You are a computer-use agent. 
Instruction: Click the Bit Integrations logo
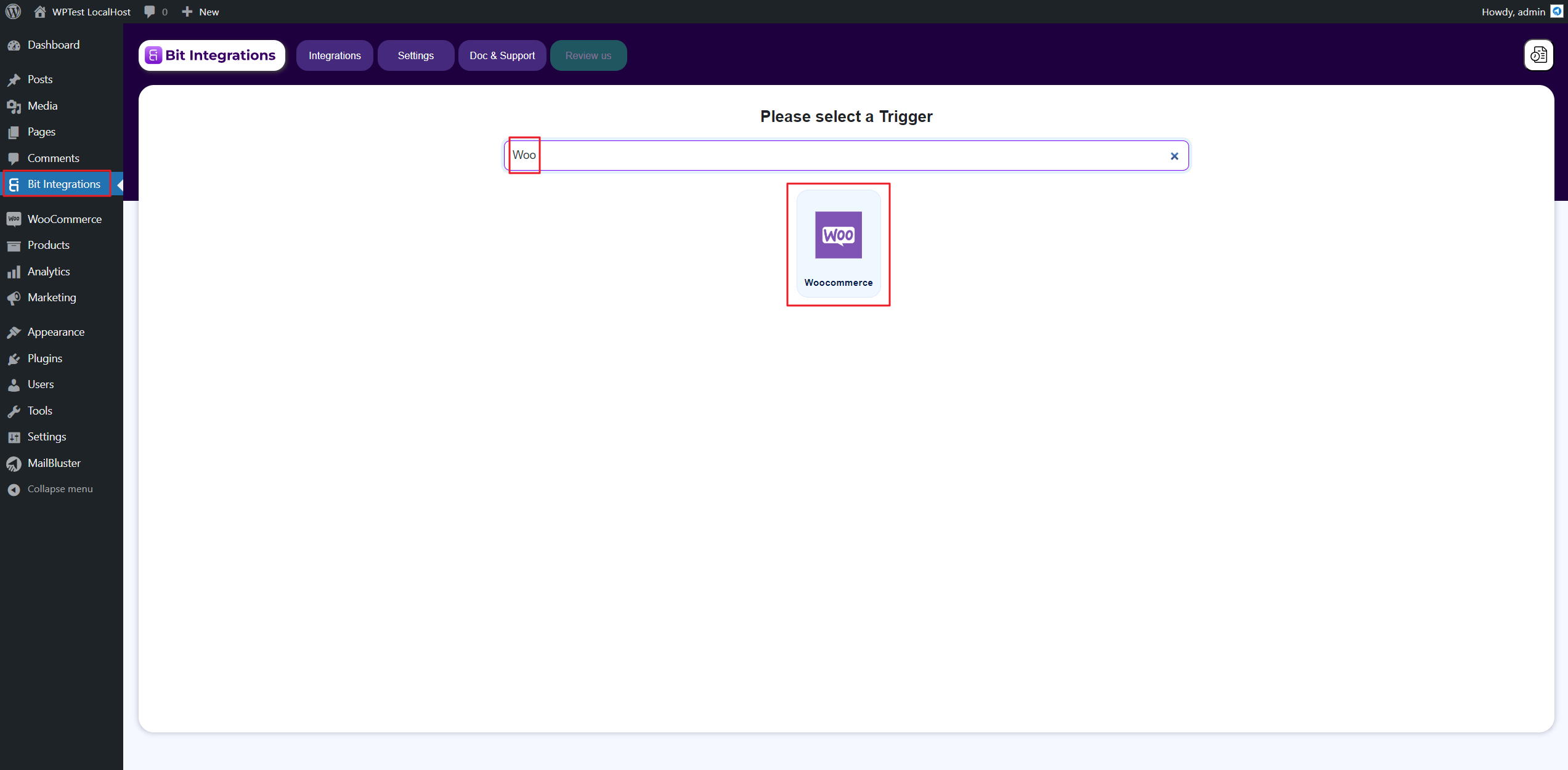212,55
